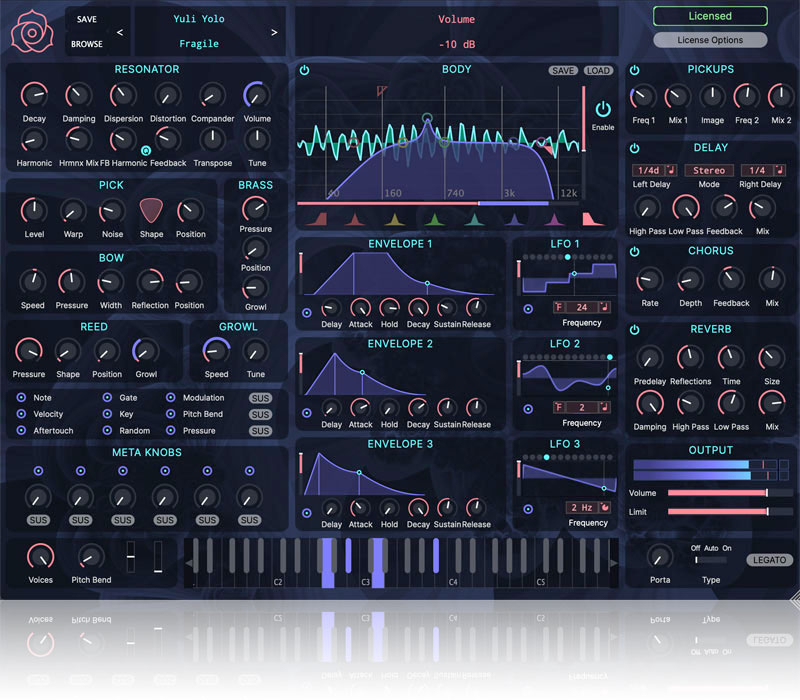
Task: Toggle the Delay effect power button
Action: tap(635, 148)
